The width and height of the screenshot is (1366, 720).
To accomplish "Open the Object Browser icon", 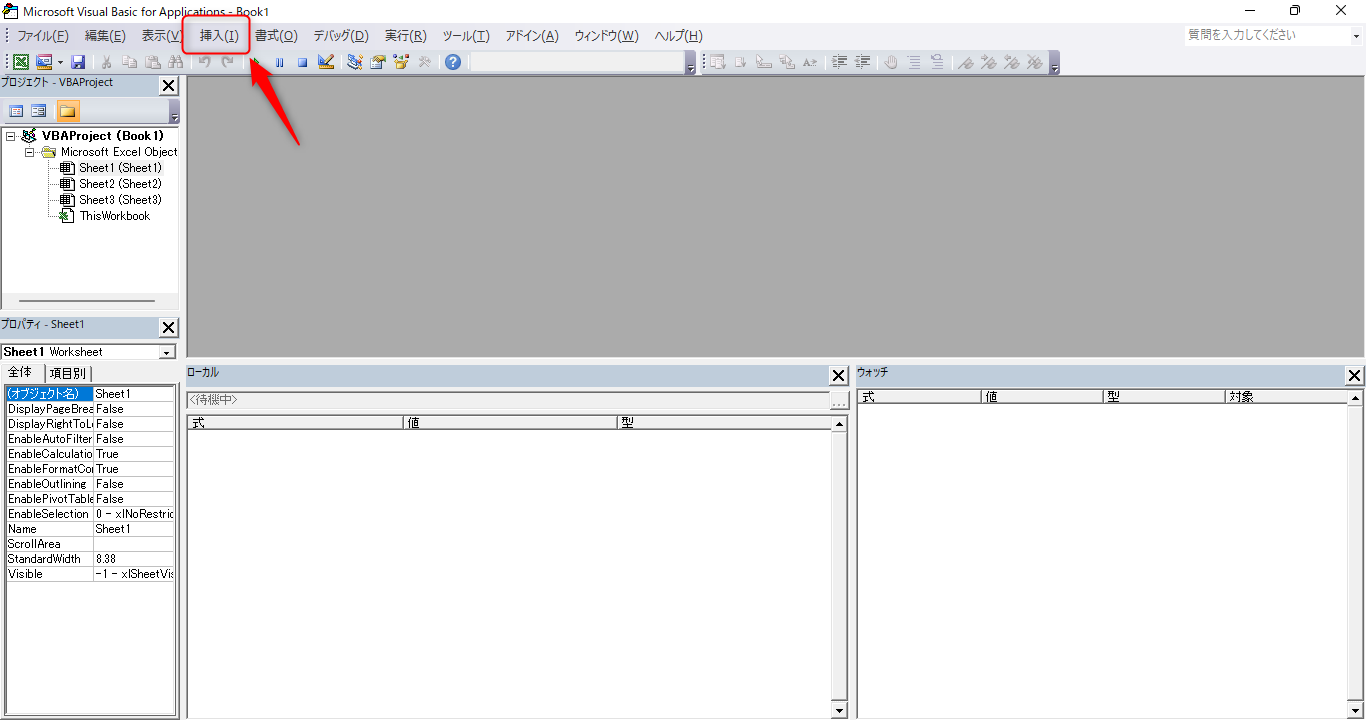I will [x=401, y=62].
